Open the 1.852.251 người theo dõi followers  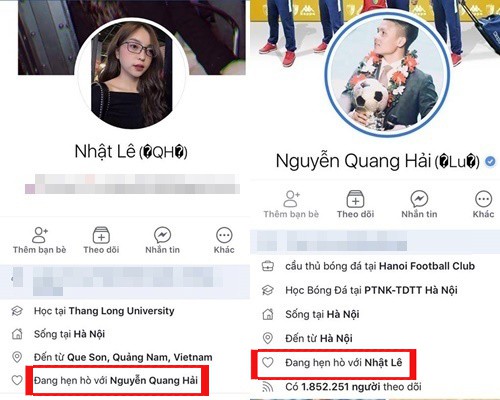pyautogui.click(x=361, y=387)
